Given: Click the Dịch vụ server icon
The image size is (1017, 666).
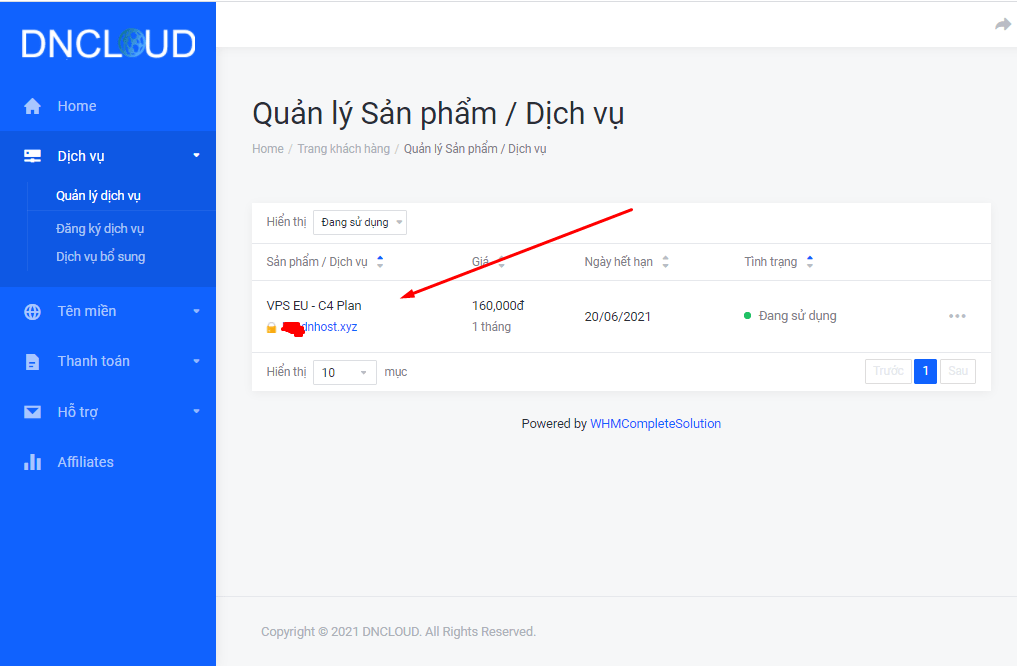Looking at the screenshot, I should (33, 156).
